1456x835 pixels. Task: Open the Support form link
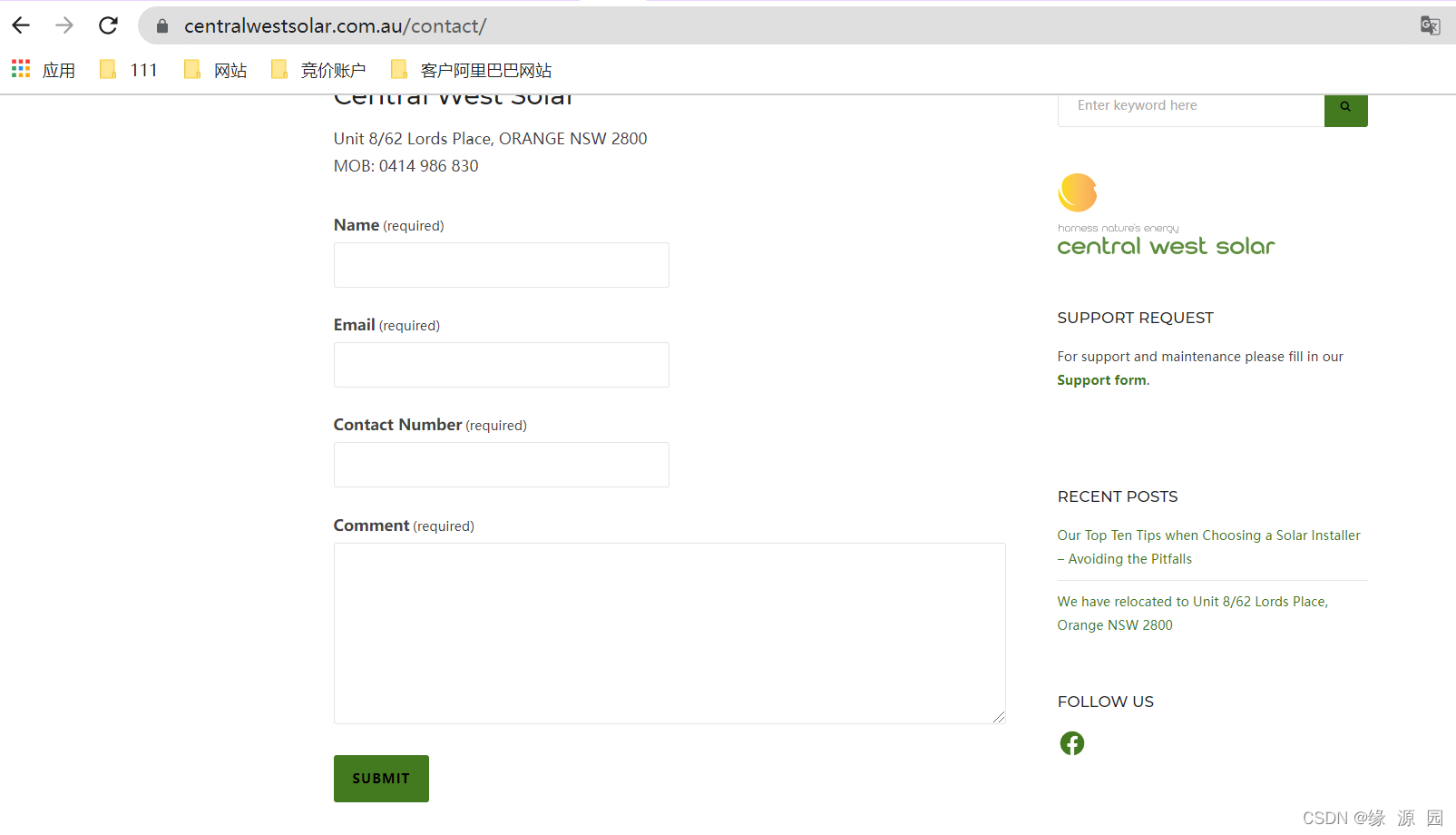point(1101,380)
